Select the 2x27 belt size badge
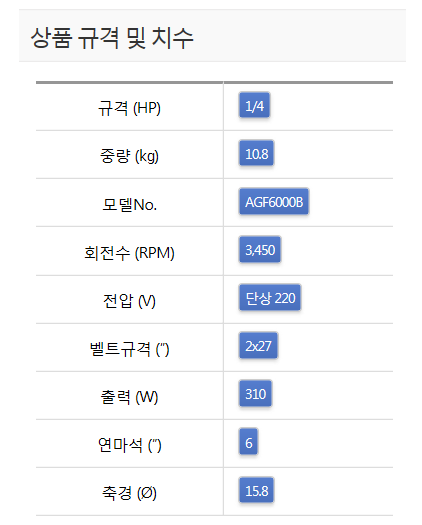The image size is (422, 525). point(258,346)
